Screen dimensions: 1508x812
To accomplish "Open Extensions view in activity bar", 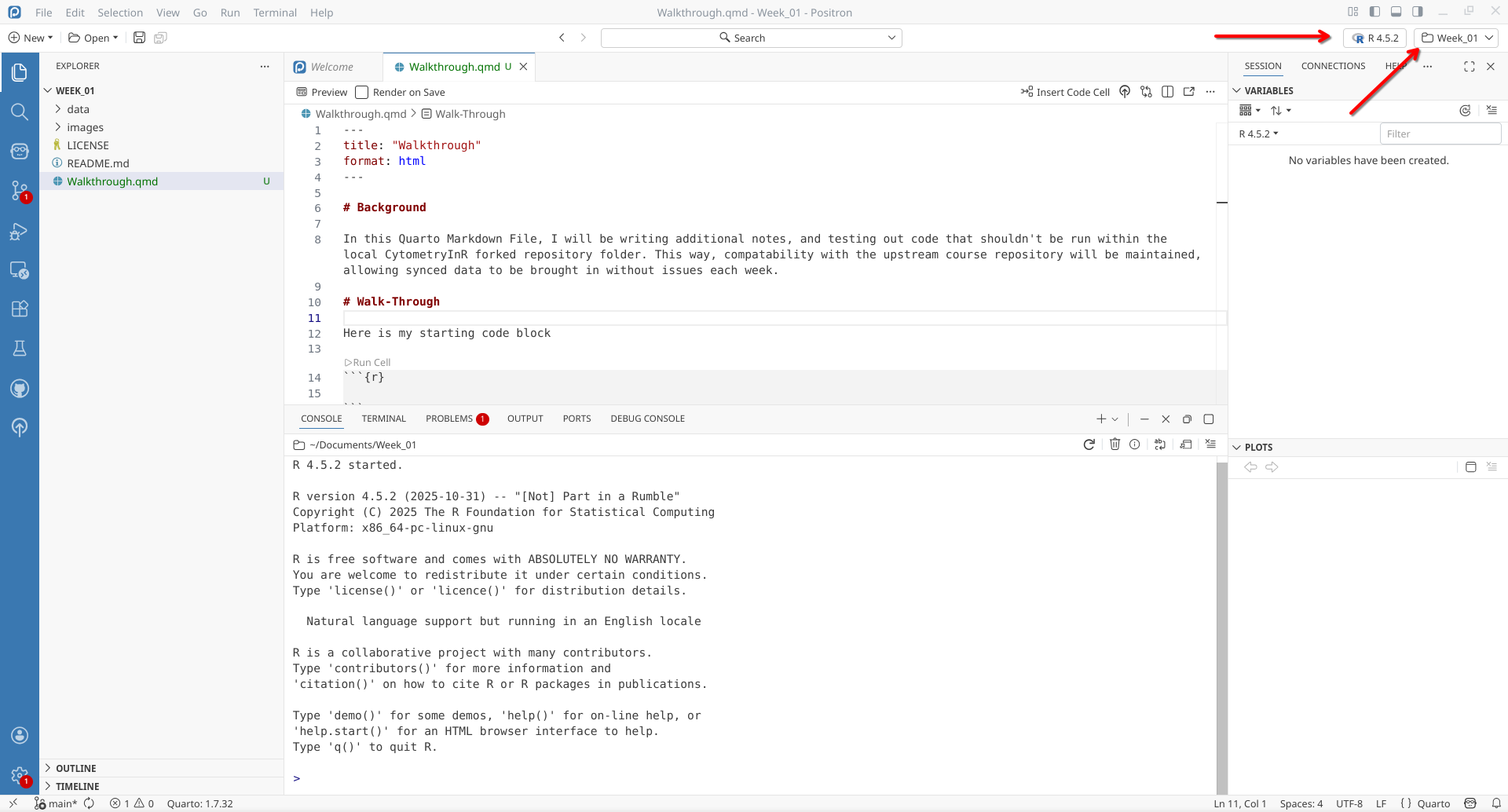I will tap(20, 309).
